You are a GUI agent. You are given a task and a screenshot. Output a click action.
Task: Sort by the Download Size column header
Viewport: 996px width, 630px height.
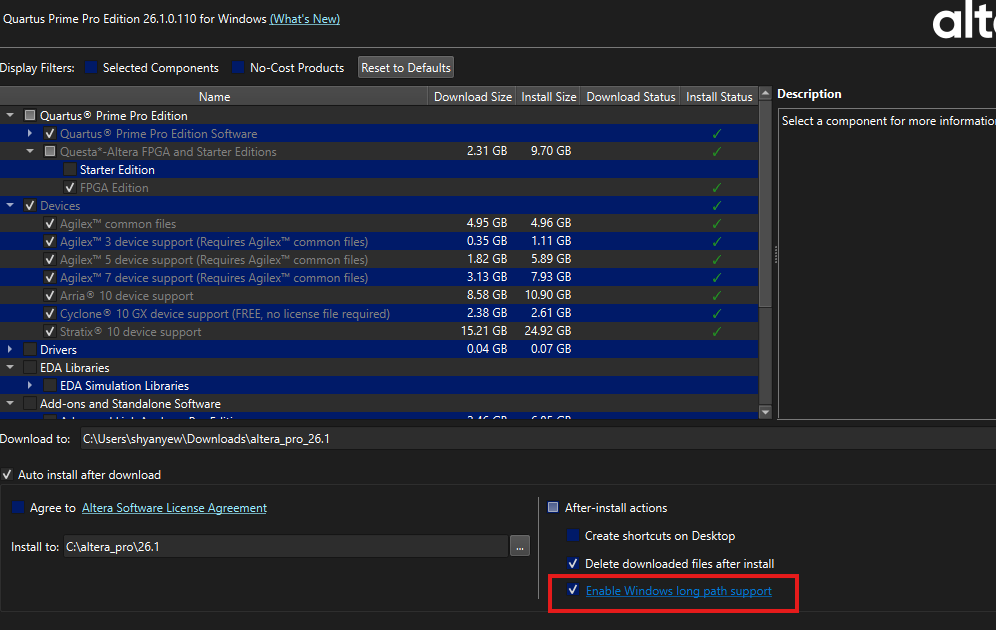click(x=472, y=97)
